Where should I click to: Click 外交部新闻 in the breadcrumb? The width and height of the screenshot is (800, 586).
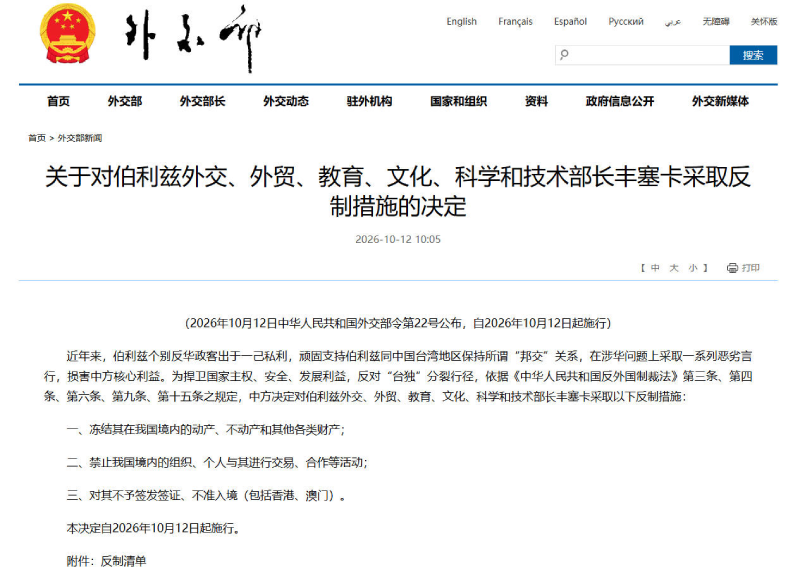tap(80, 138)
